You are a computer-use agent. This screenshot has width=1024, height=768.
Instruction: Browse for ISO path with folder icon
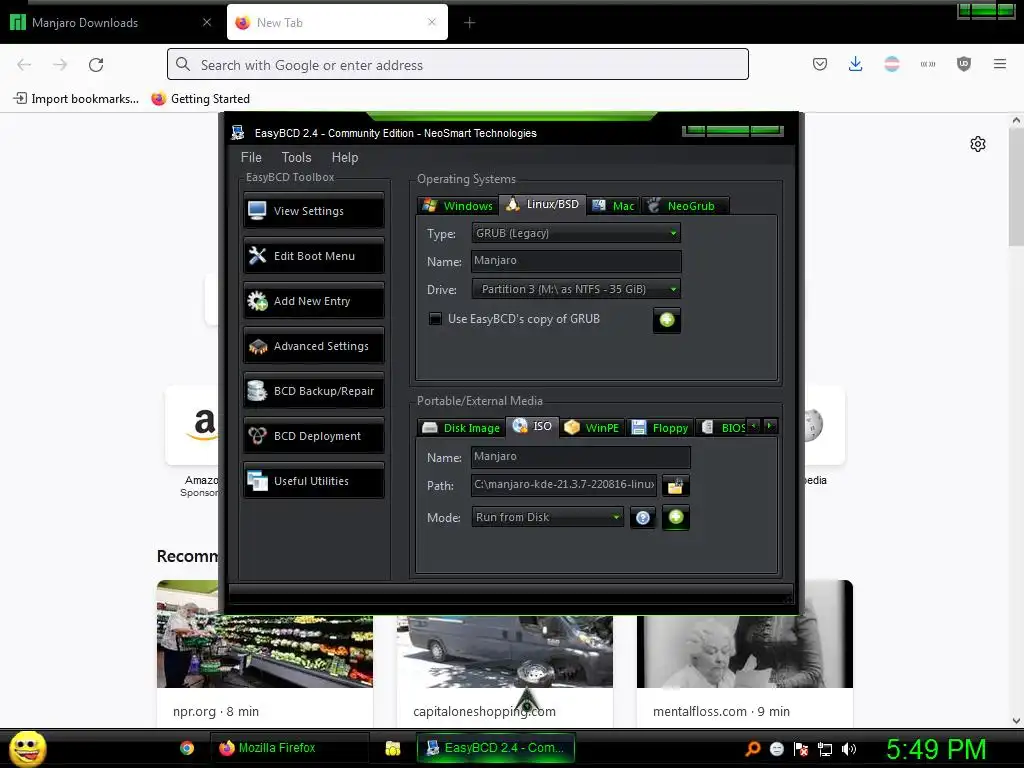click(675, 485)
